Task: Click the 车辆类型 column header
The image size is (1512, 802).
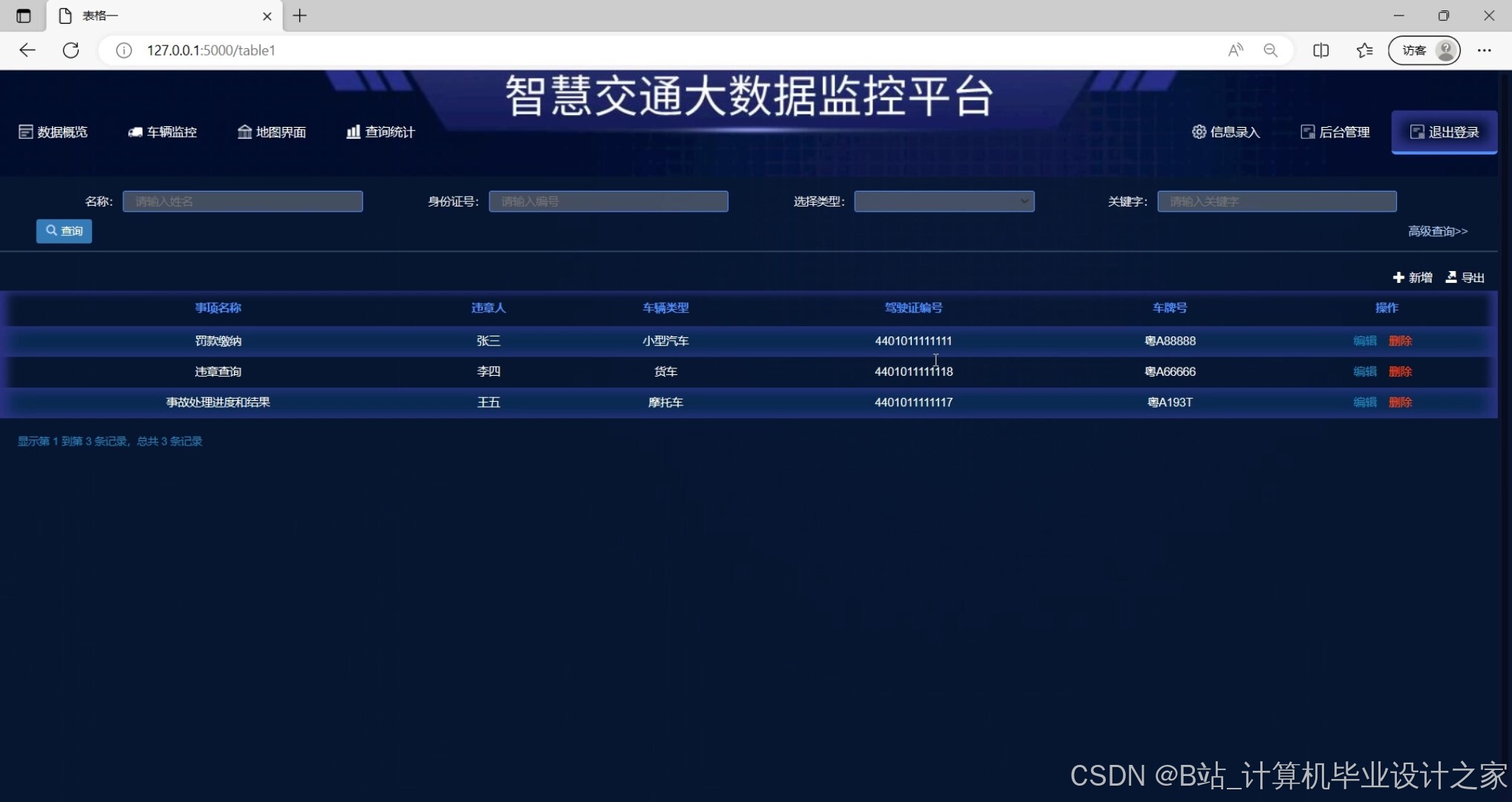Action: click(x=665, y=307)
